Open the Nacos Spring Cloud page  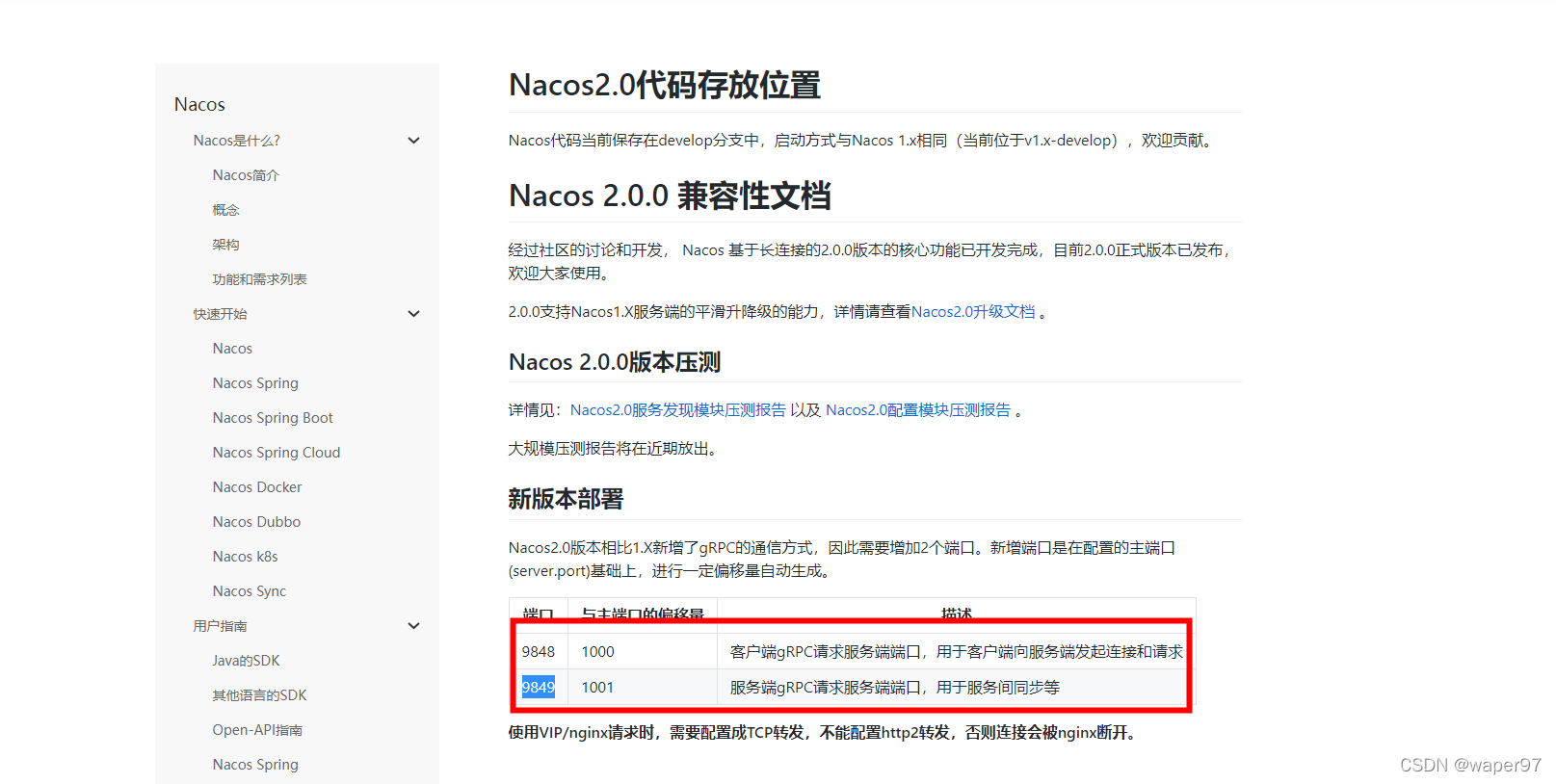(x=277, y=453)
